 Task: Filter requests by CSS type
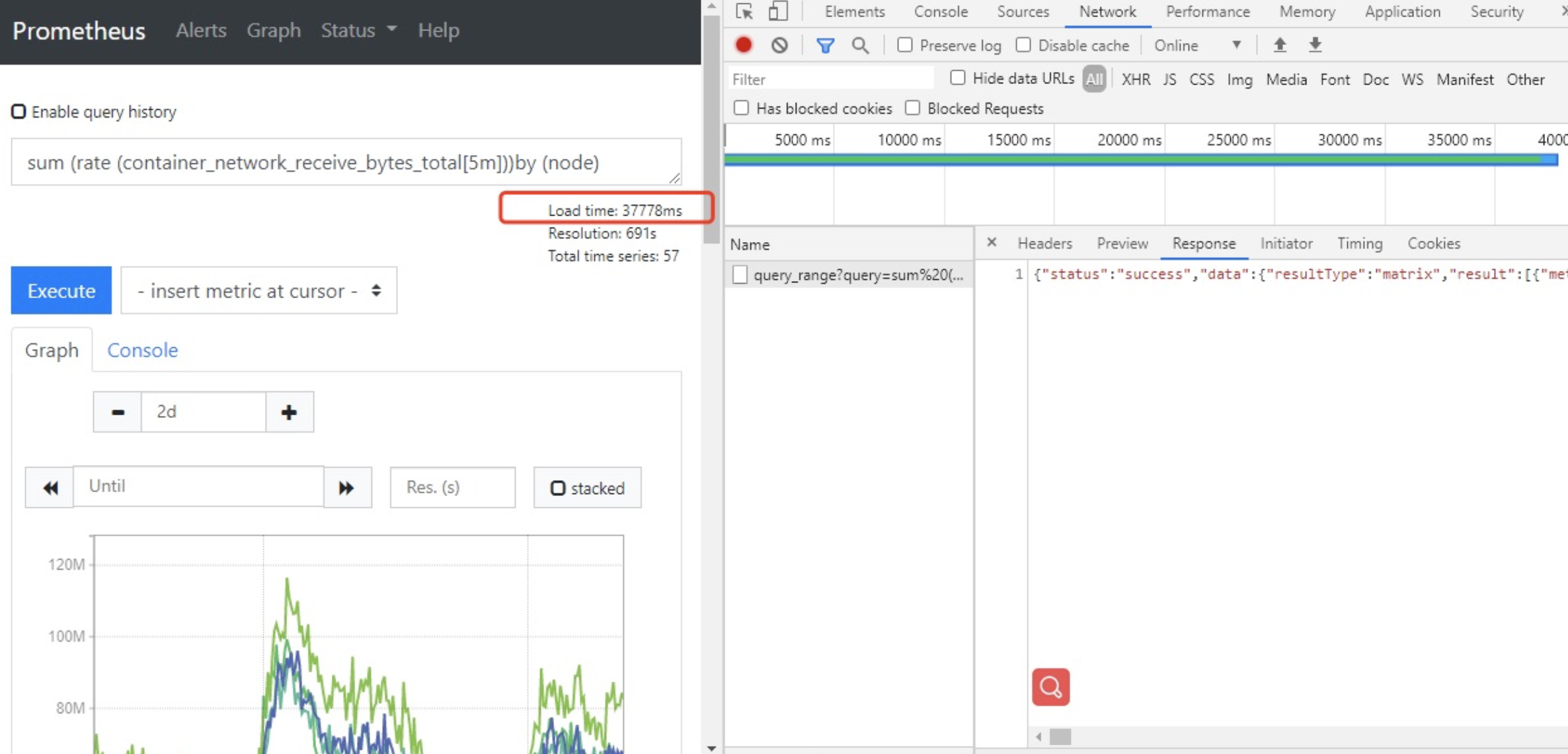[1201, 79]
